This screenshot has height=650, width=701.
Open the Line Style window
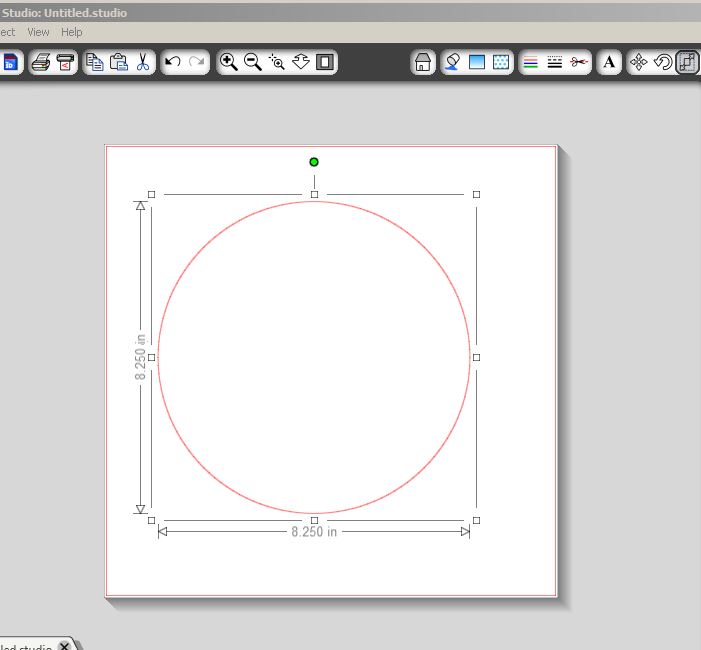(555, 62)
